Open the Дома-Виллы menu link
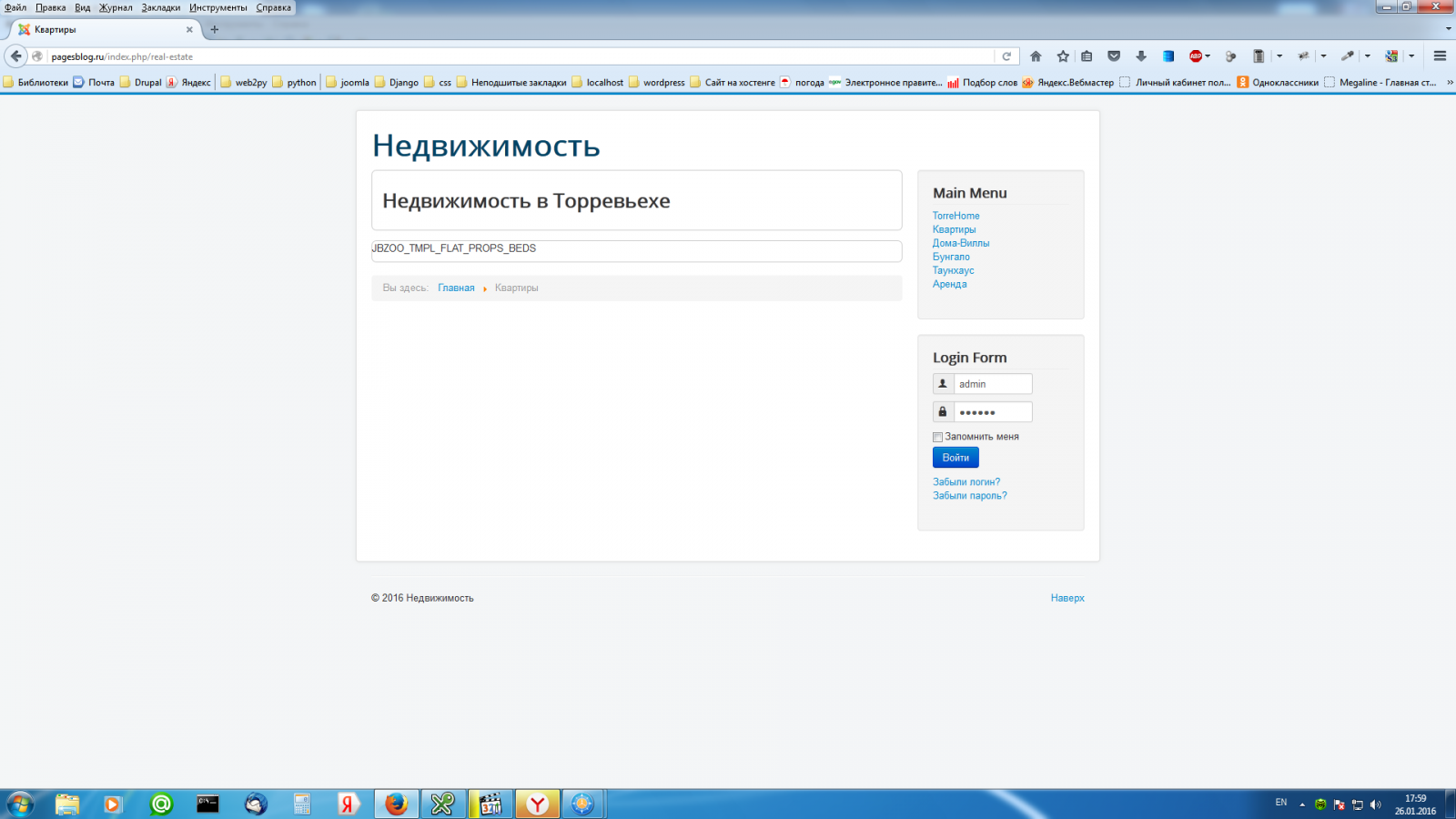The image size is (1456, 819). 960,243
